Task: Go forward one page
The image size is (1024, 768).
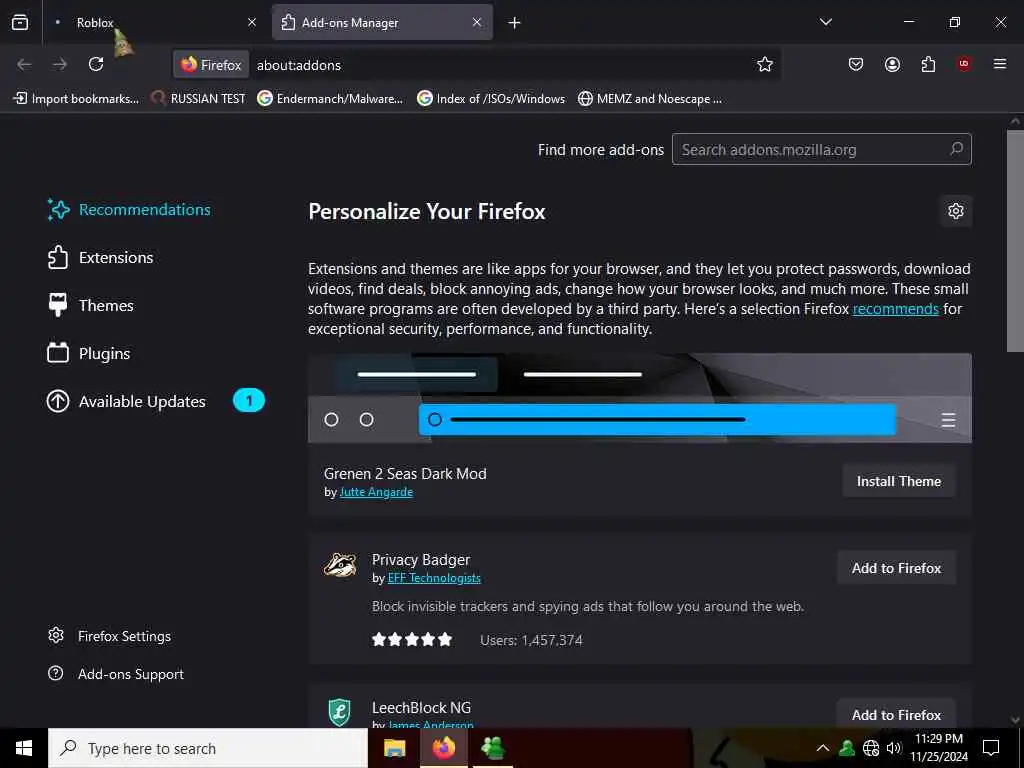Action: 60,64
